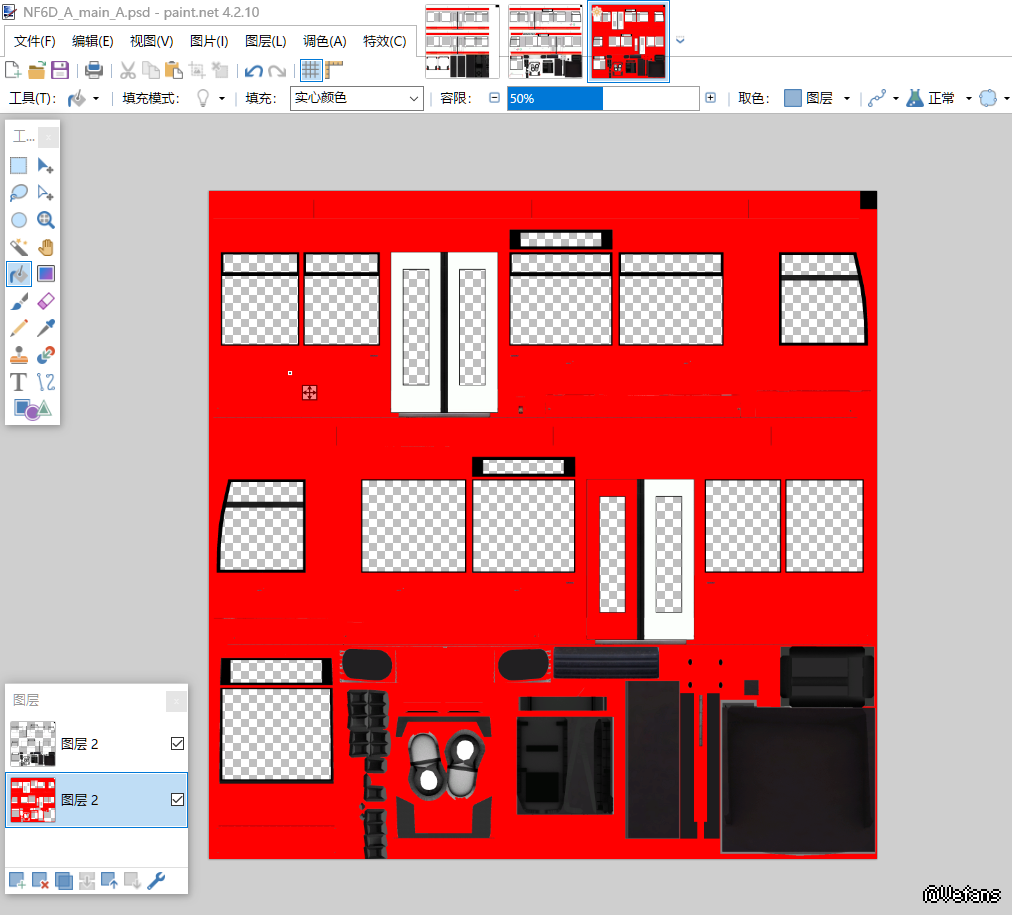Select the Lasso Select tool
Screen dimensions: 1012x915
click(18, 193)
